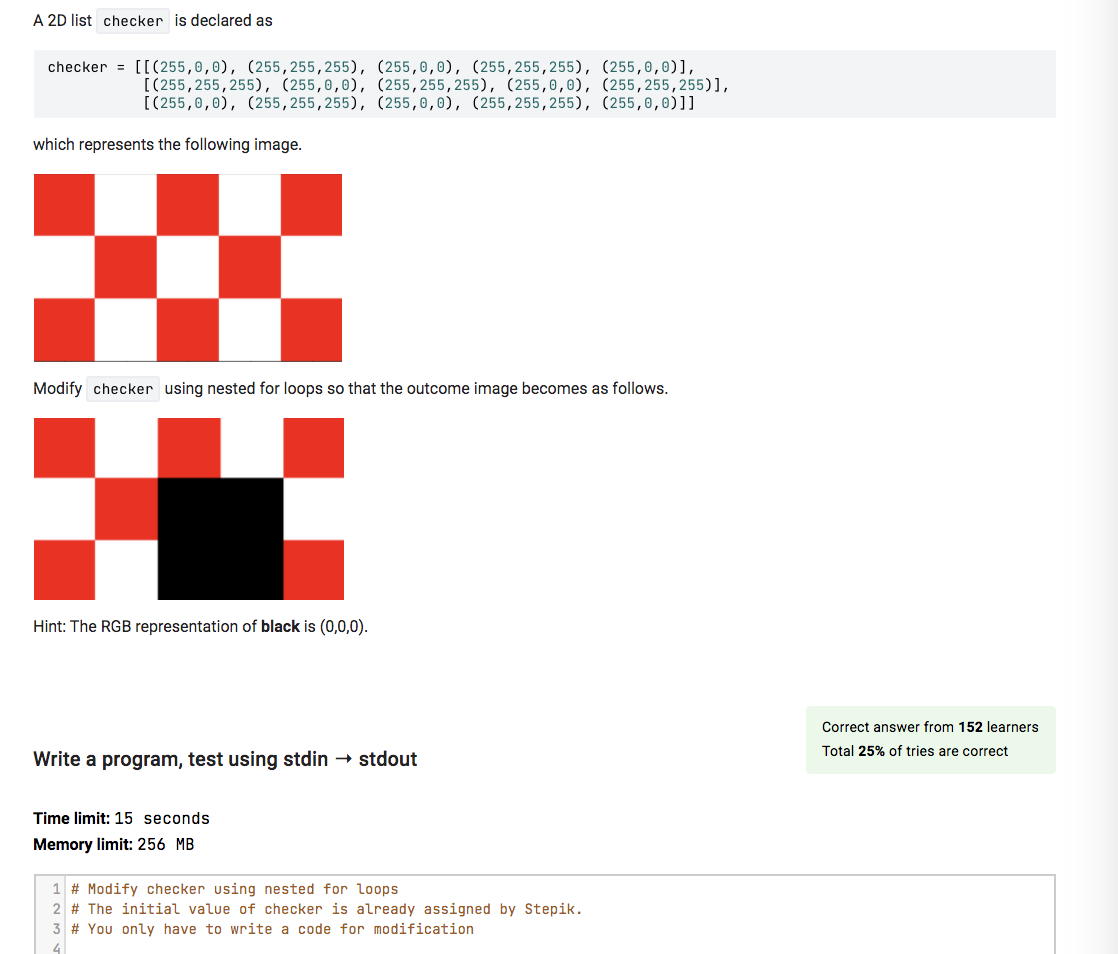Click the Time limit label
The height and width of the screenshot is (954, 1118).
(x=73, y=818)
